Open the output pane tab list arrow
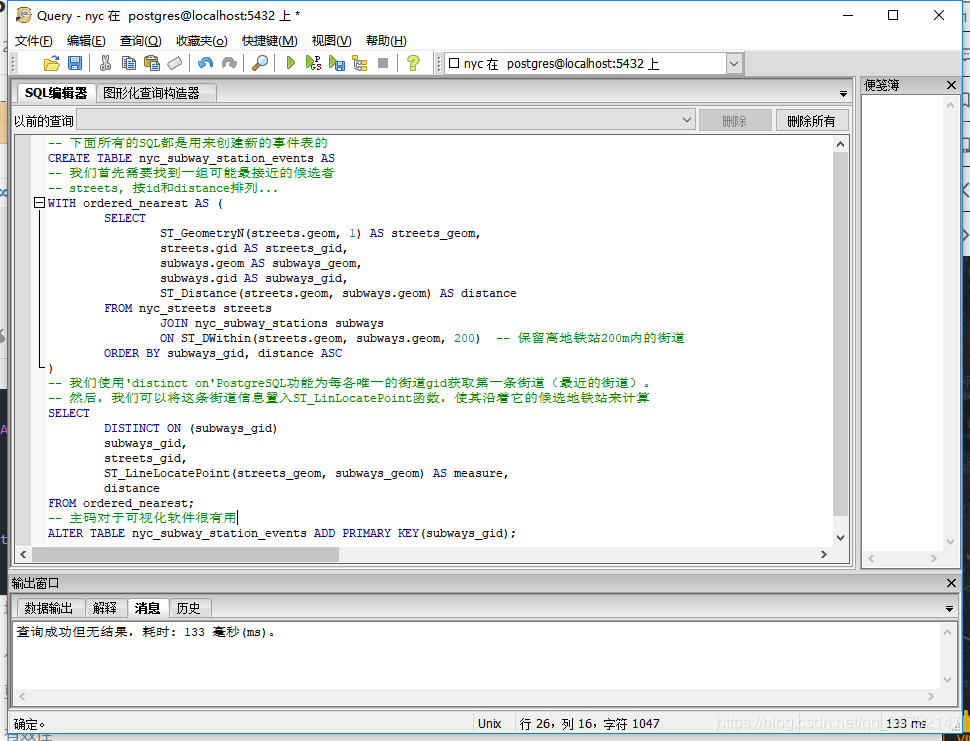 pos(950,609)
